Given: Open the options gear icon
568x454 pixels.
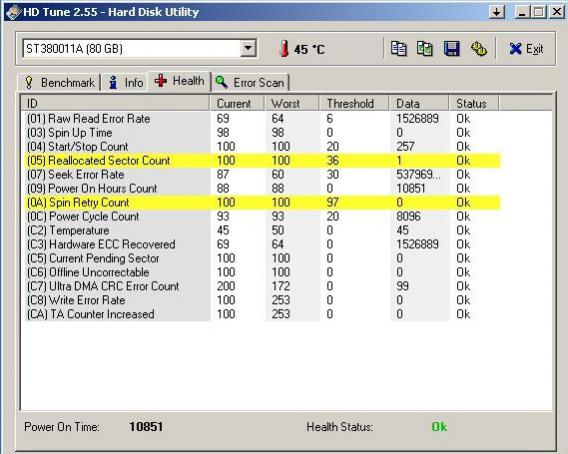Looking at the screenshot, I should (x=479, y=49).
